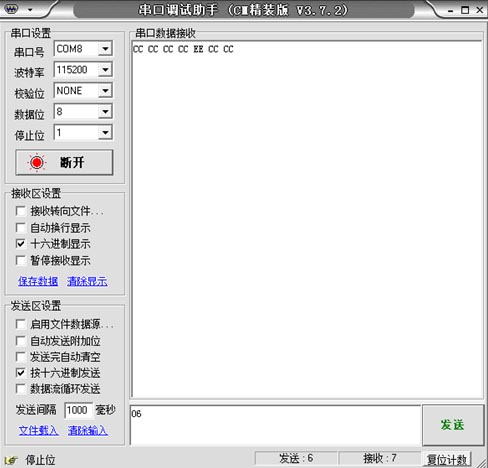Viewport: 488px width, 468px height.
Task: Enable 自动换行显示 checkbox
Action: tap(21, 228)
